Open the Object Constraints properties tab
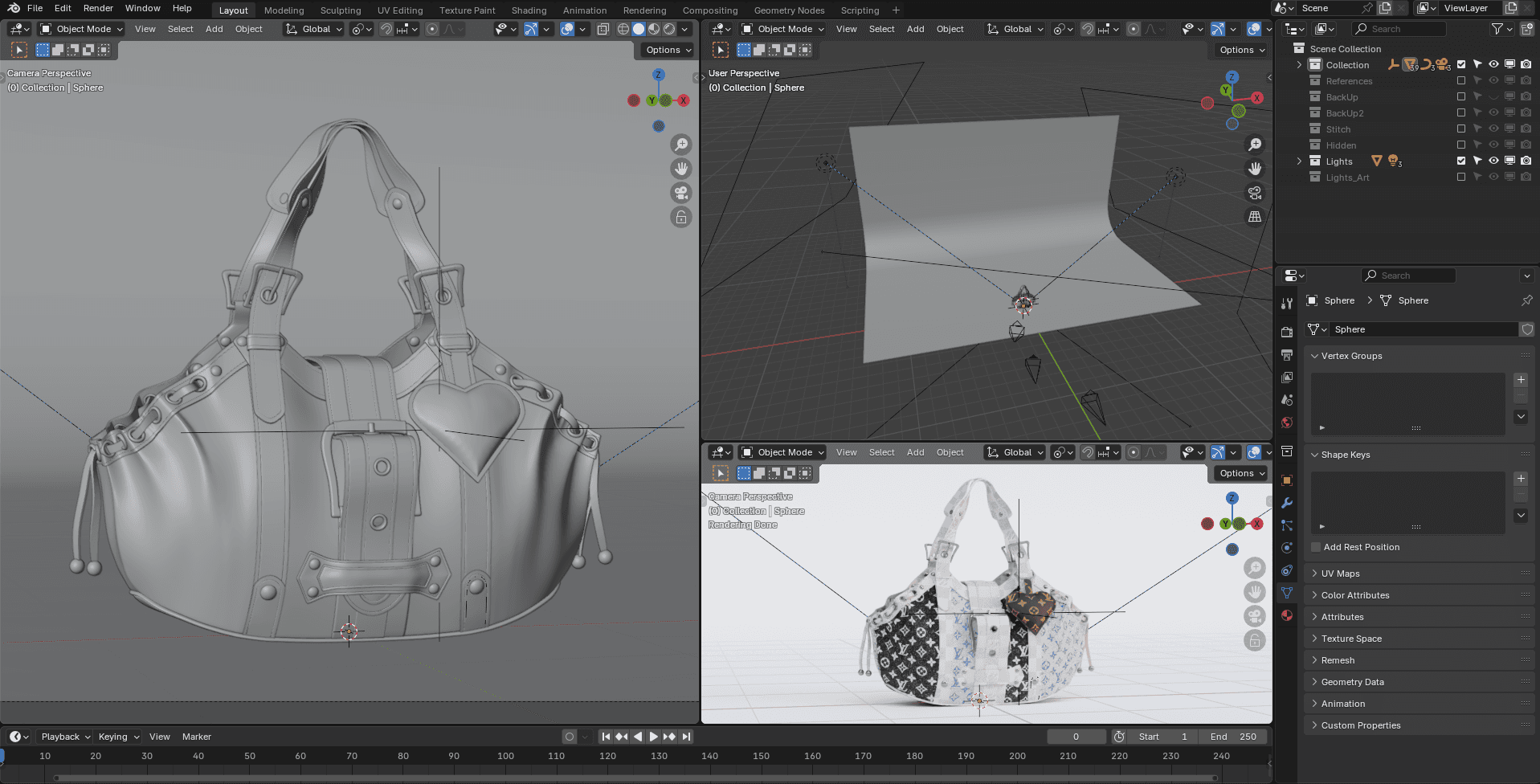Image resolution: width=1540 pixels, height=784 pixels. click(x=1287, y=570)
